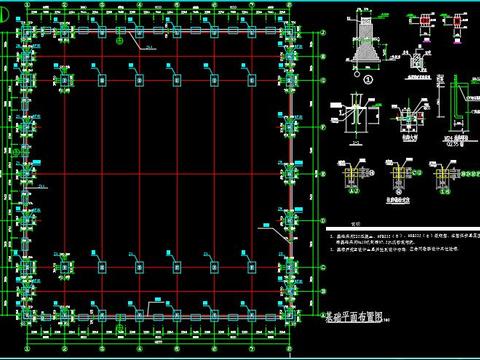Click bottom axis bubble number 5
This screenshot has height=360, width=480.
(x=177, y=349)
